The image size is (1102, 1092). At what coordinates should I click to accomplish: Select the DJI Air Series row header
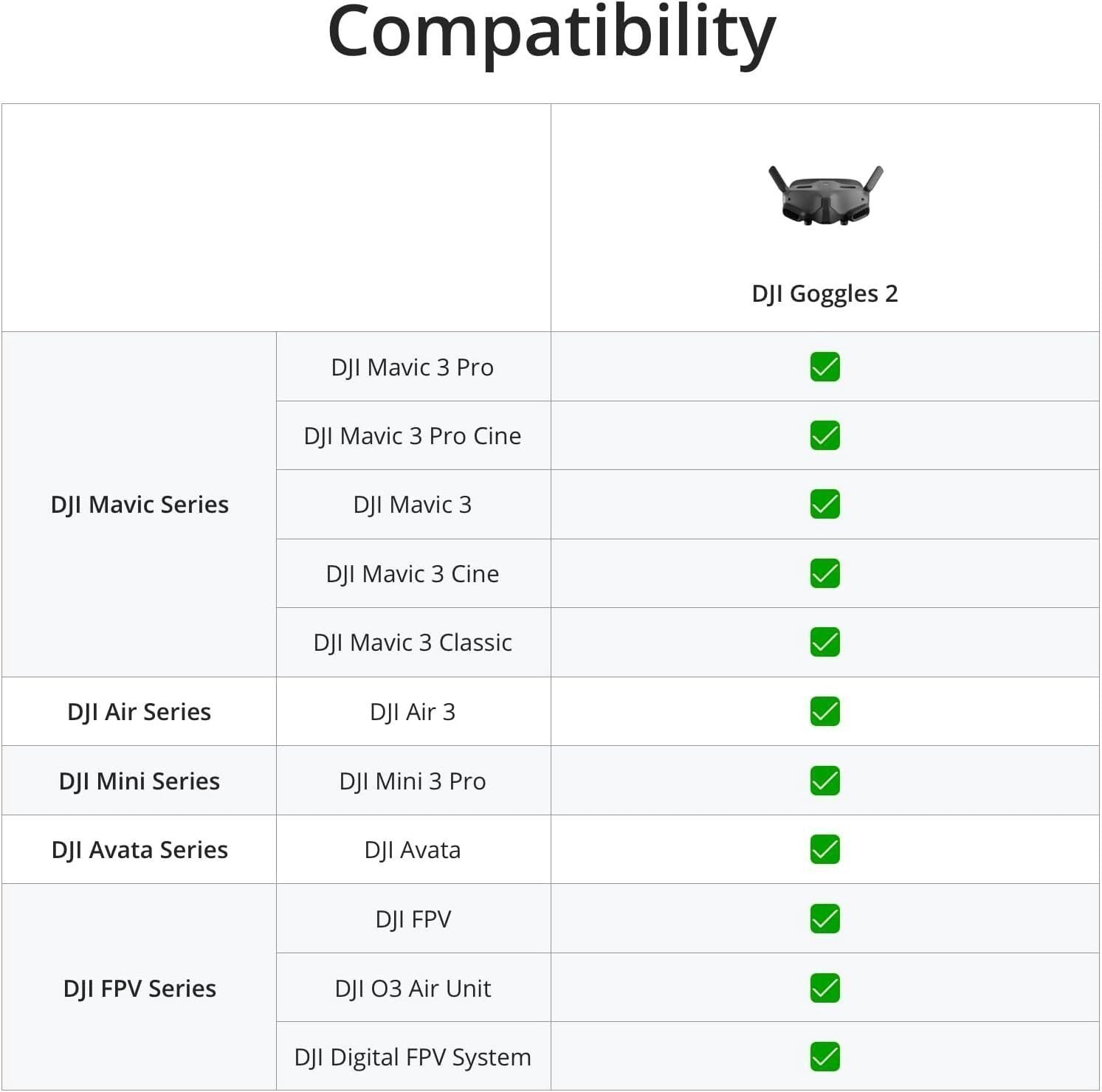tap(140, 712)
